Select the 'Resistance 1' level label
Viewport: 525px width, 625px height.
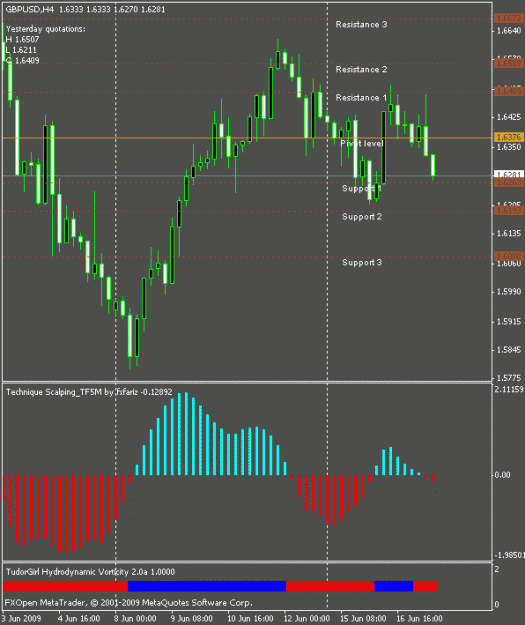(x=361, y=98)
